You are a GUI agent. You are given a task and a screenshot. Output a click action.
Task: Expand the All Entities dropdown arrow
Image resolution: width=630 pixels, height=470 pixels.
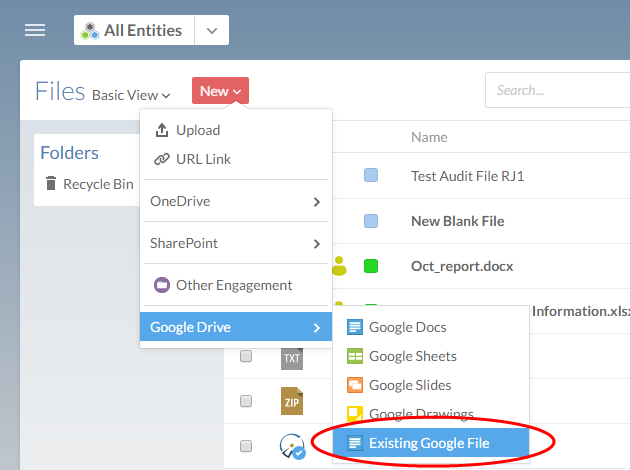(211, 30)
